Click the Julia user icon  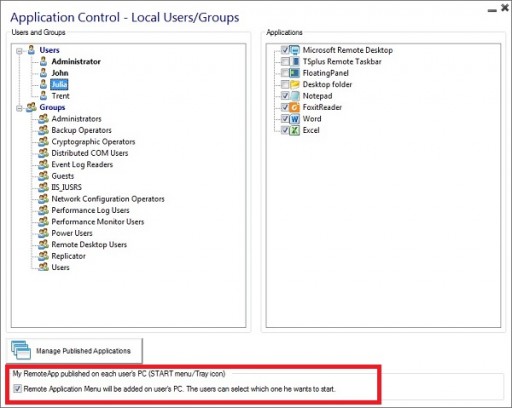coord(43,84)
